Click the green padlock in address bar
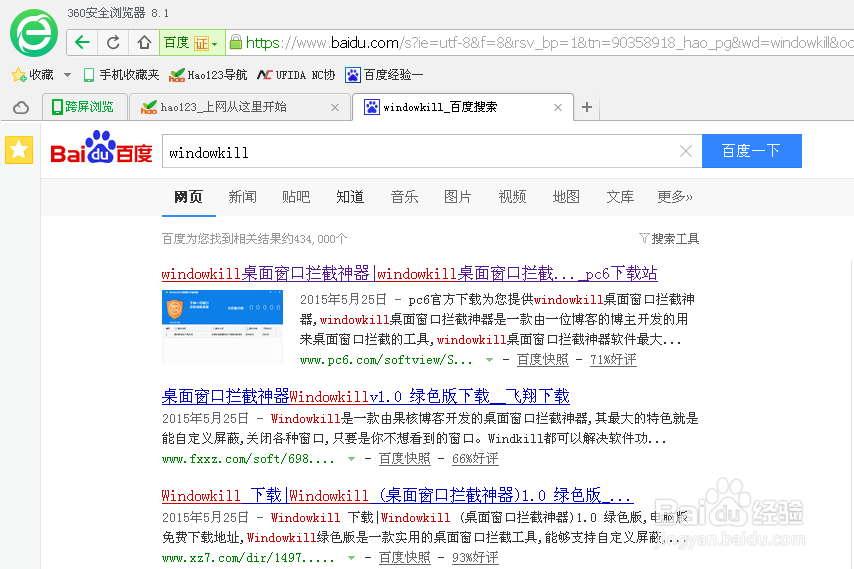Viewport: 854px width, 569px height. [x=235, y=42]
